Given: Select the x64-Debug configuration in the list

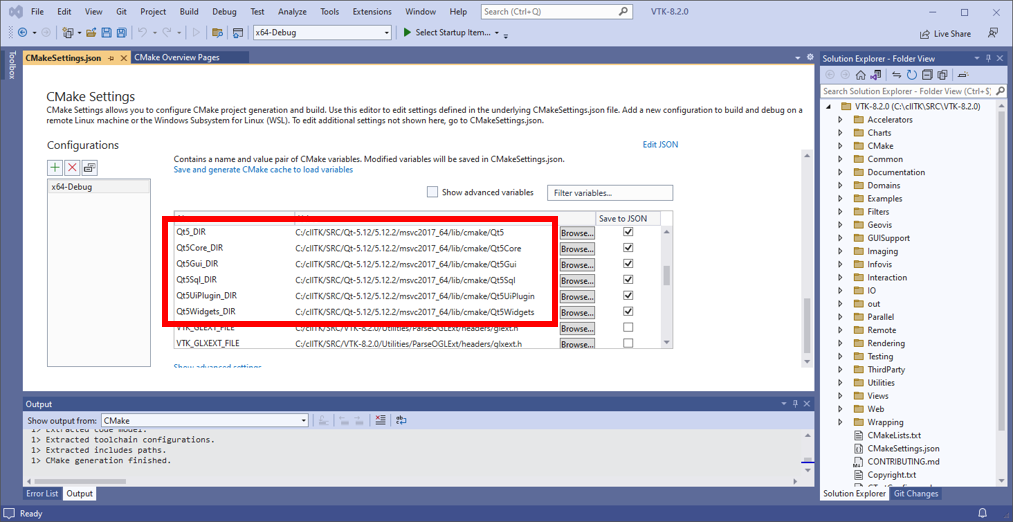Looking at the screenshot, I should [x=99, y=187].
